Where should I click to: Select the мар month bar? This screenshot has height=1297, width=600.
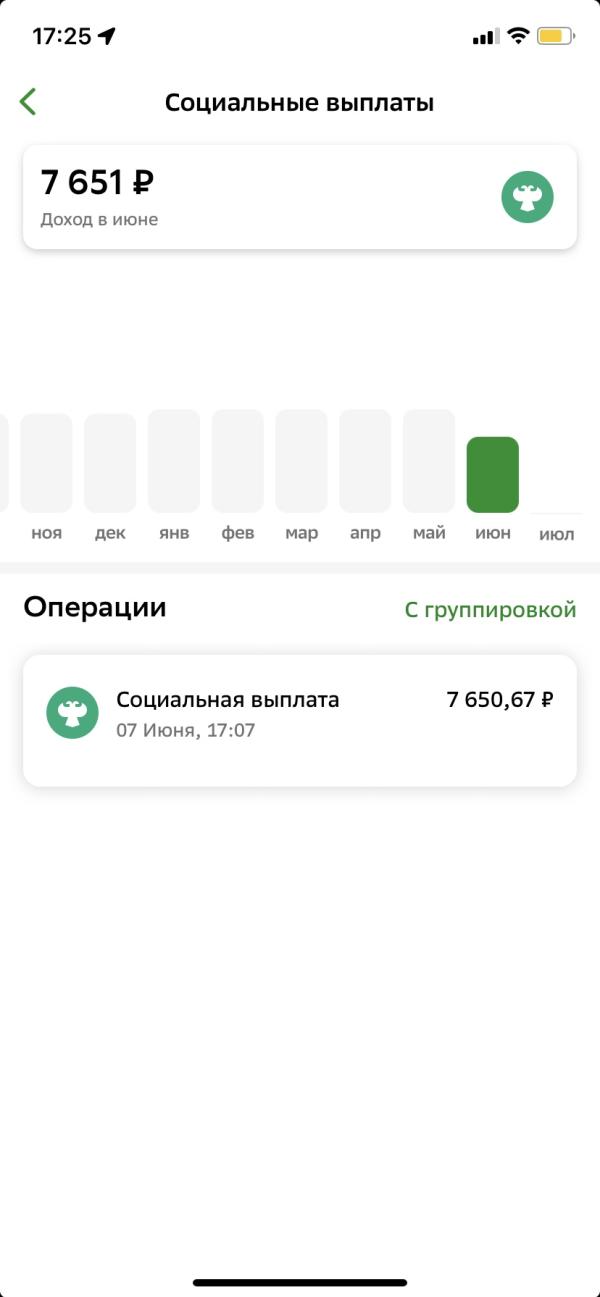tap(301, 461)
